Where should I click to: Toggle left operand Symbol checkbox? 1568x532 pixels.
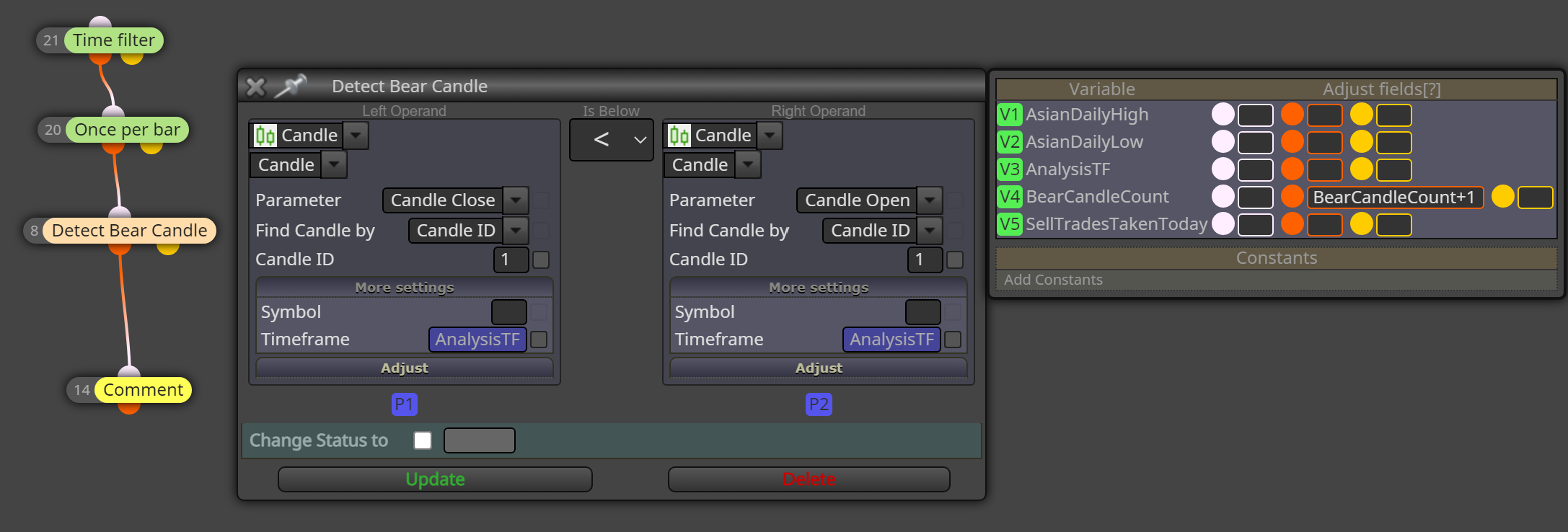point(539,312)
